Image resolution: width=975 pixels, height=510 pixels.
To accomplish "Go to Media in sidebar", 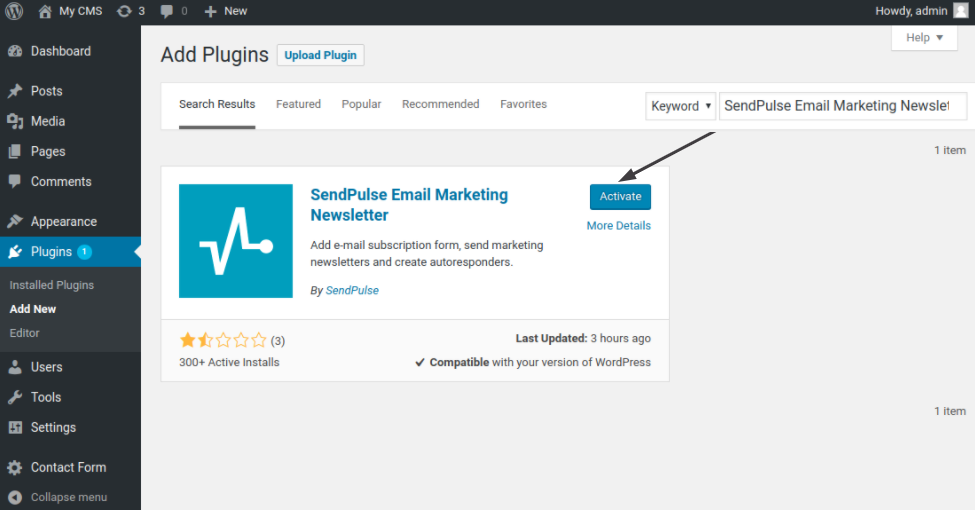I will click(x=47, y=121).
